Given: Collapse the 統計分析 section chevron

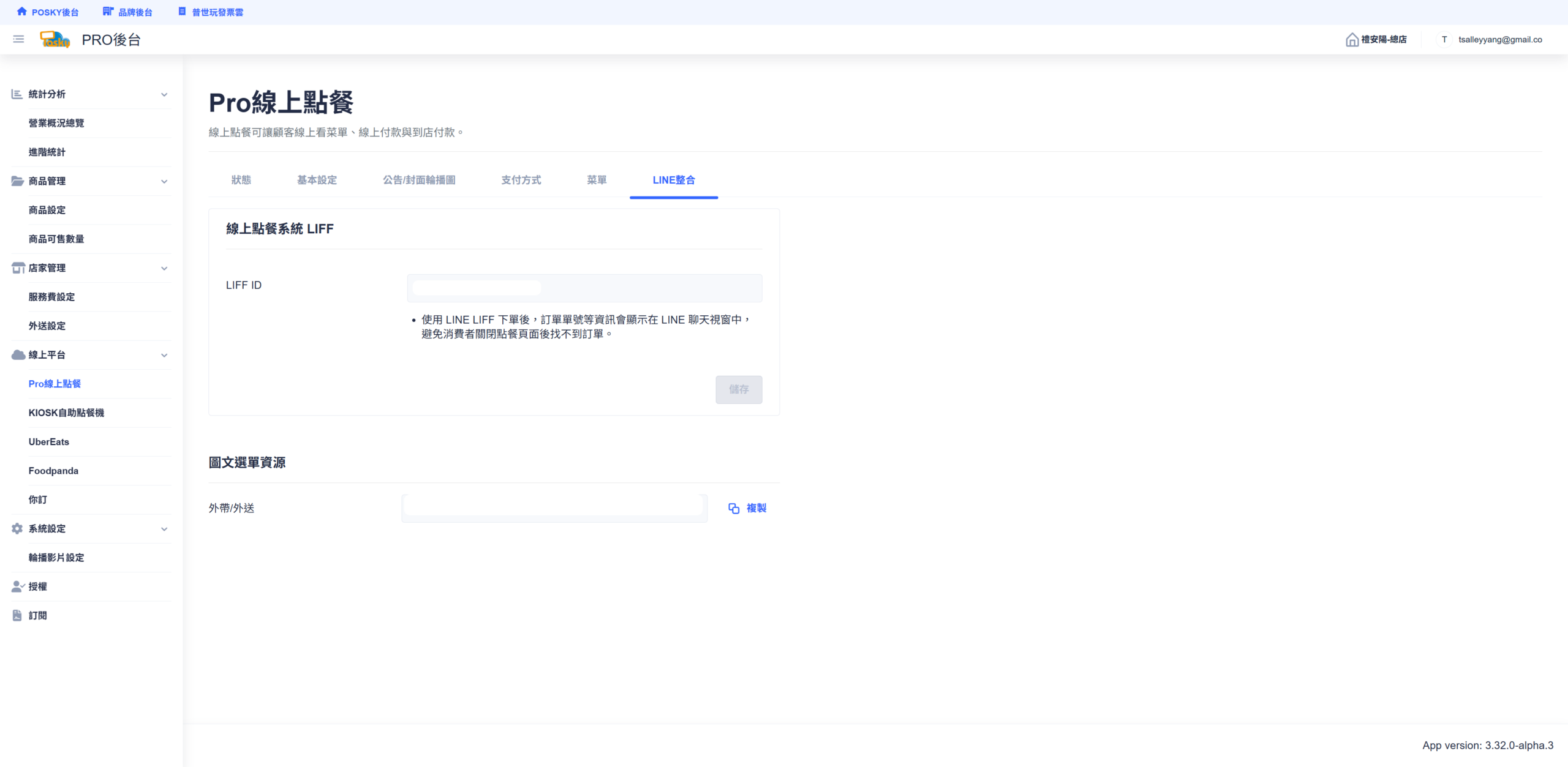Looking at the screenshot, I should point(164,94).
